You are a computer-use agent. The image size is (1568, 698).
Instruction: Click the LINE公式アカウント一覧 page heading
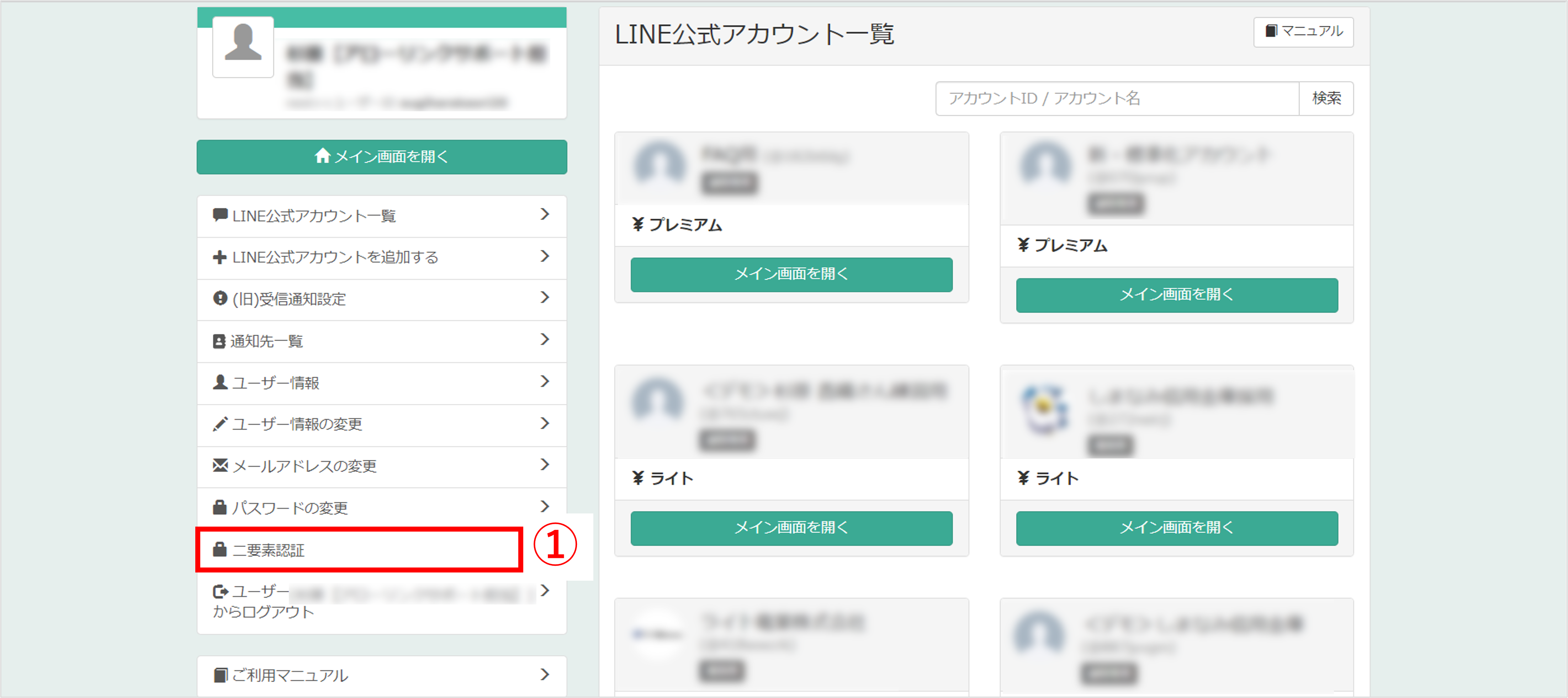pyautogui.click(x=754, y=35)
